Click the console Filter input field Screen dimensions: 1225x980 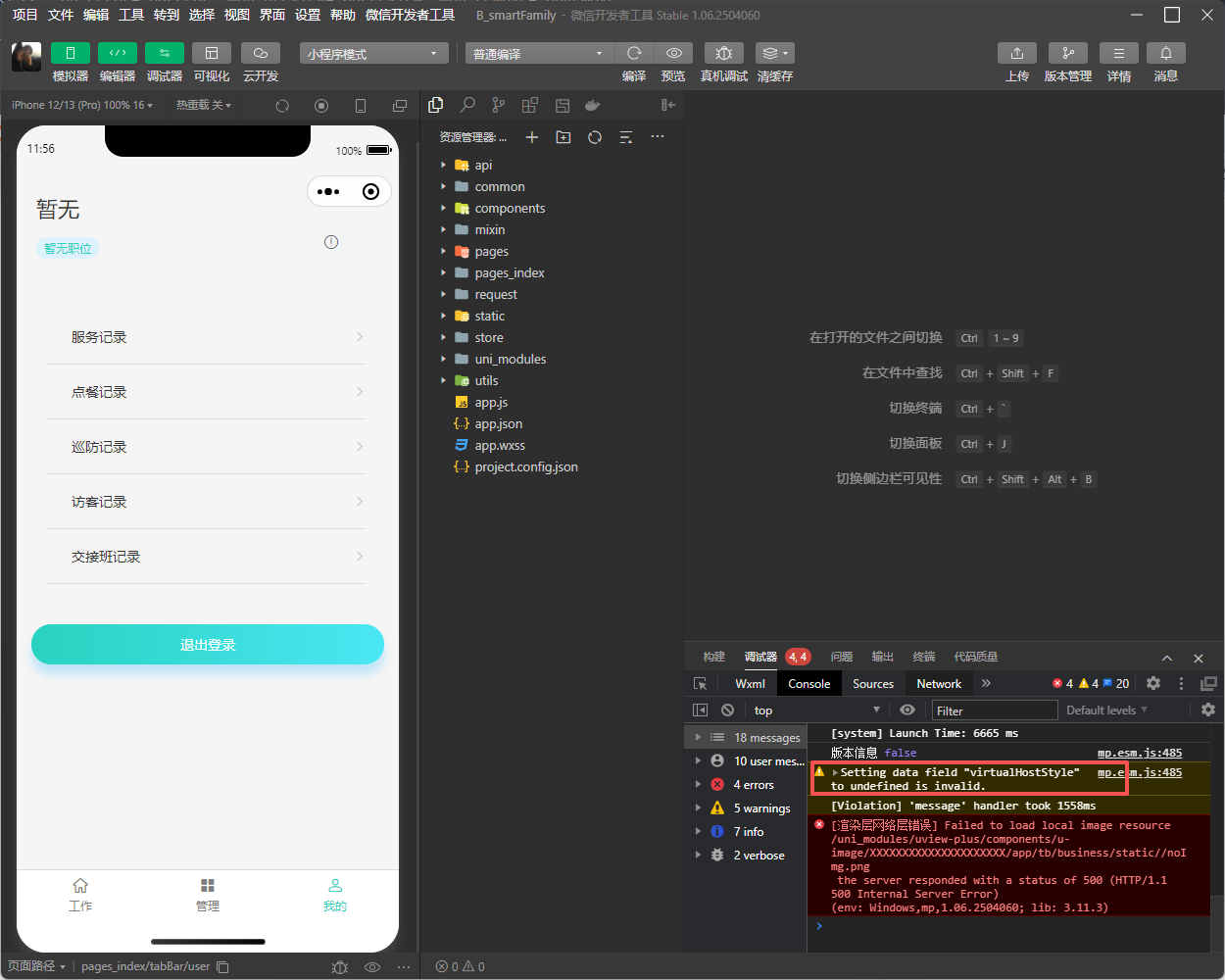[x=994, y=710]
